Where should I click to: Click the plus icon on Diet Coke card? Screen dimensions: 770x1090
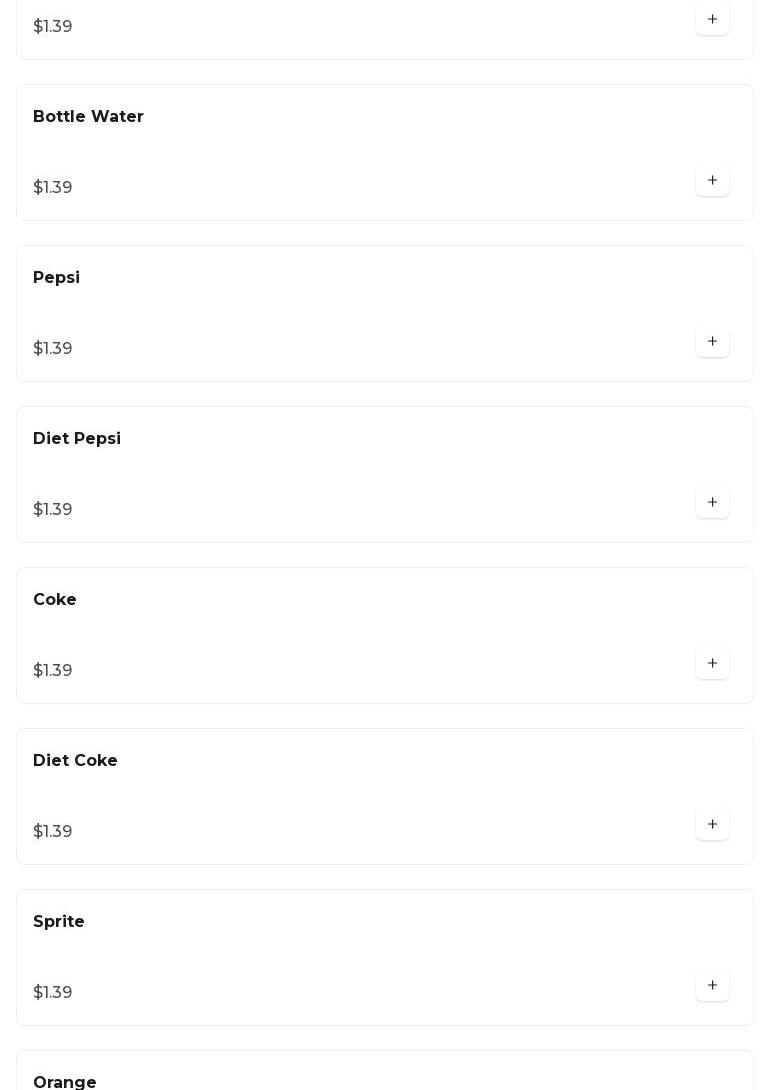point(712,824)
